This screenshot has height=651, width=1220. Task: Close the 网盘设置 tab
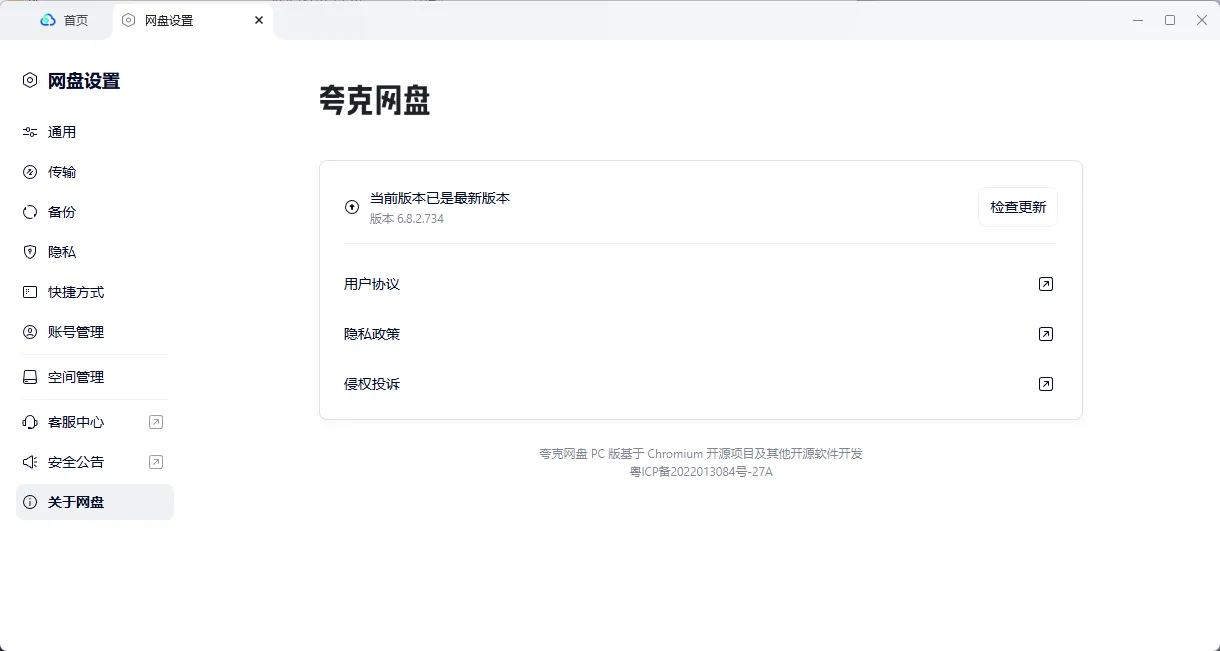pos(259,20)
